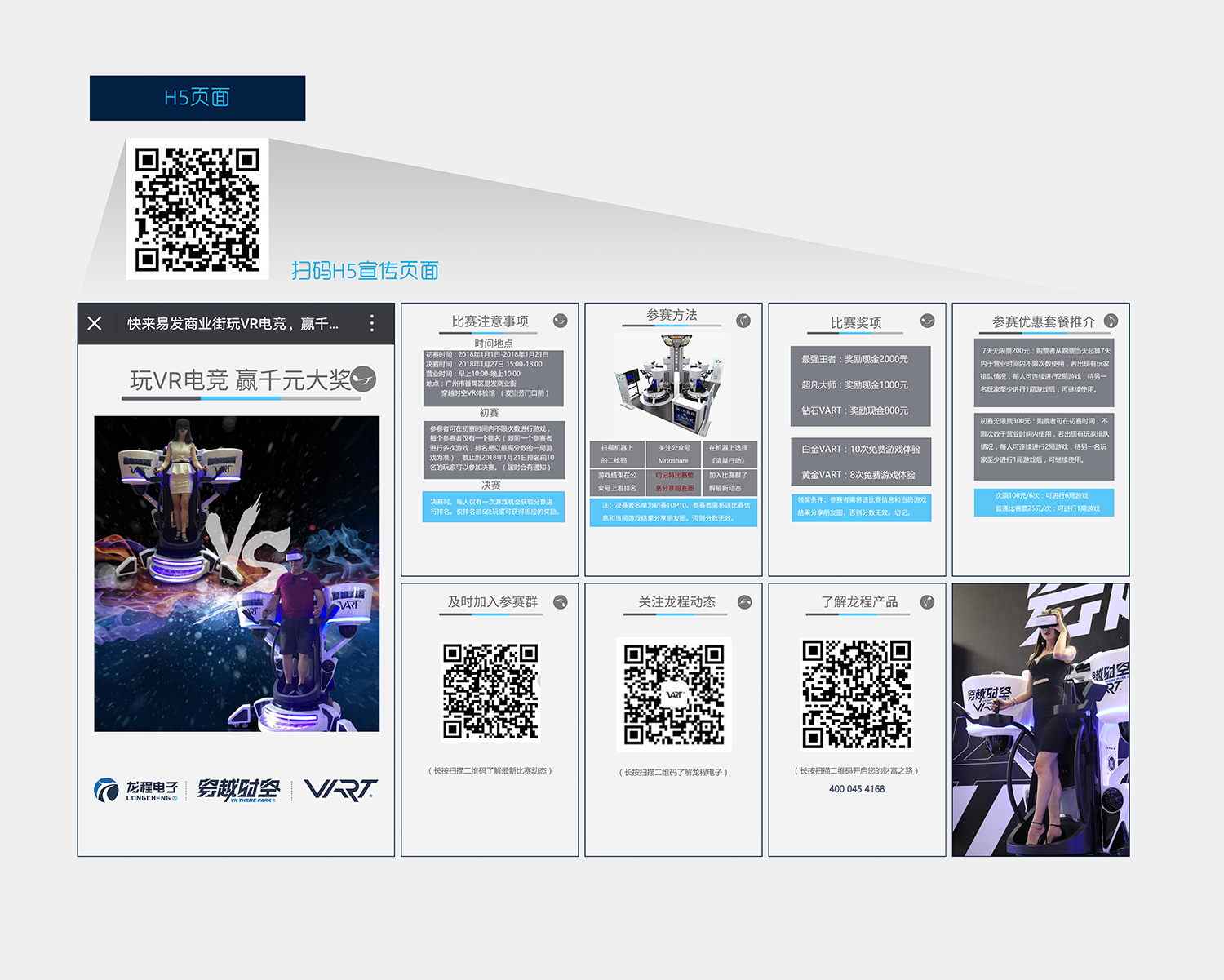Click the 龙程电子 Longcheng logo
Viewport: 1224px width, 980px height.
(x=136, y=790)
